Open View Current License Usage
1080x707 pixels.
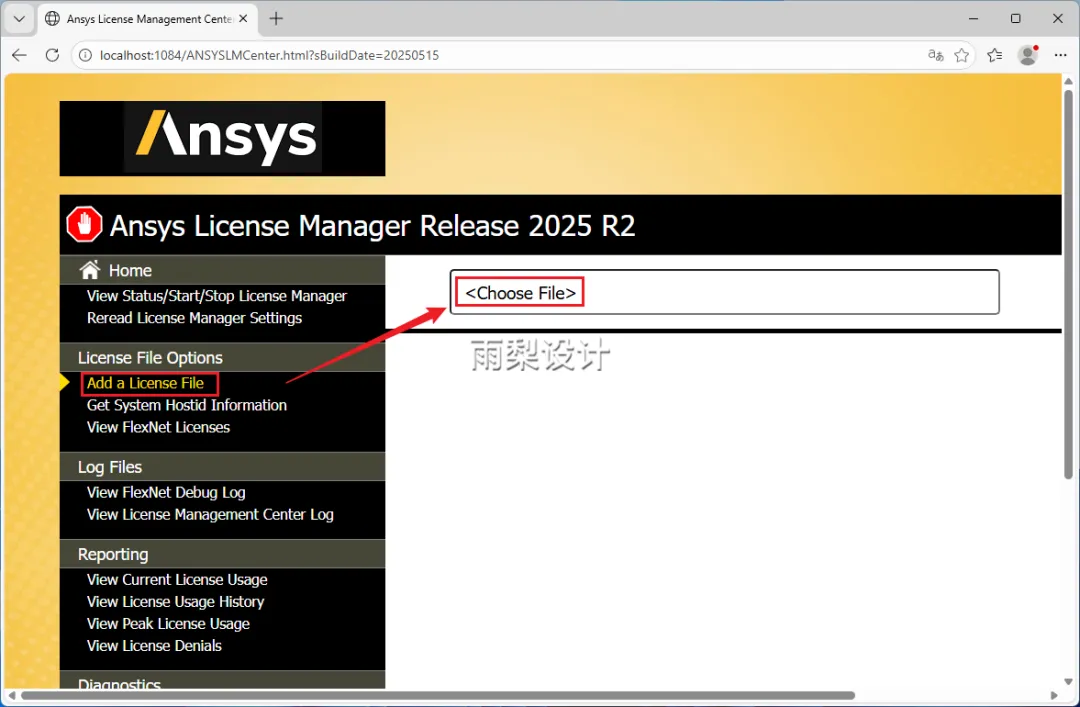[x=177, y=580]
